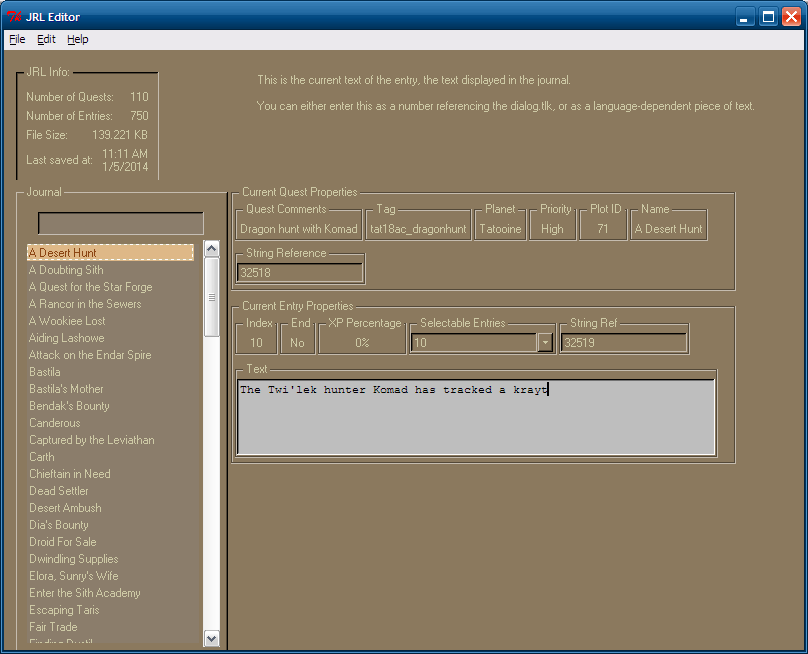Click the XP Percentage value 0%
This screenshot has width=808, height=654.
pyautogui.click(x=362, y=343)
